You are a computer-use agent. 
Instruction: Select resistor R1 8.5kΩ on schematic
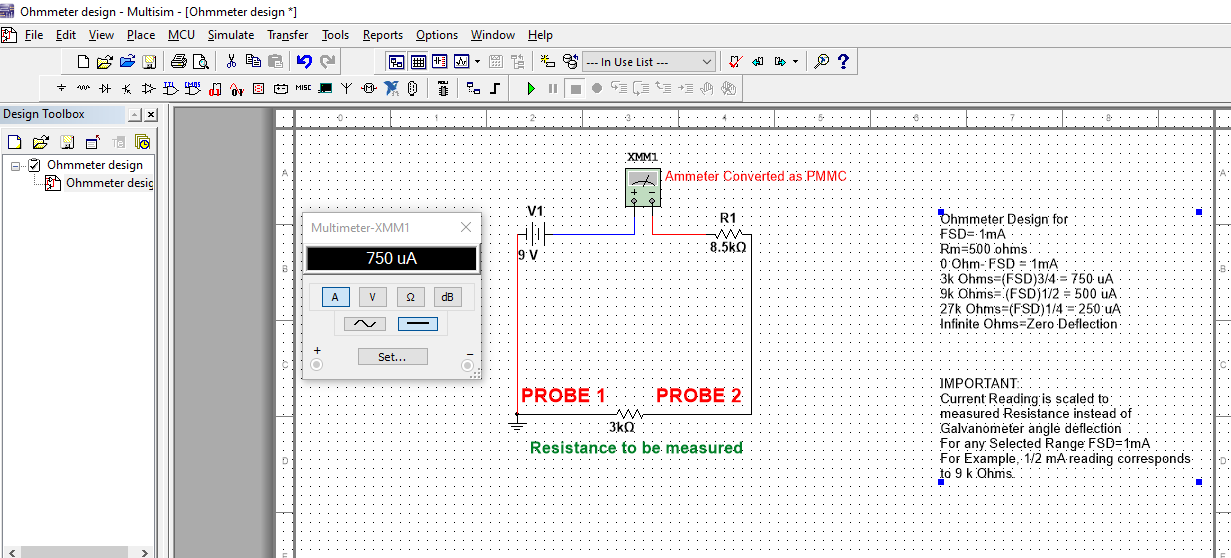coord(728,233)
